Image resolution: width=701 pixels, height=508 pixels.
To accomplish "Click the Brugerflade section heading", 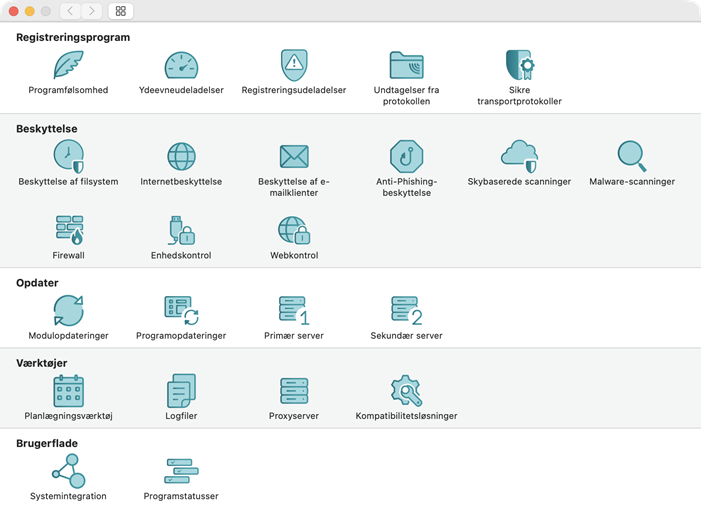I will click(x=47, y=444).
